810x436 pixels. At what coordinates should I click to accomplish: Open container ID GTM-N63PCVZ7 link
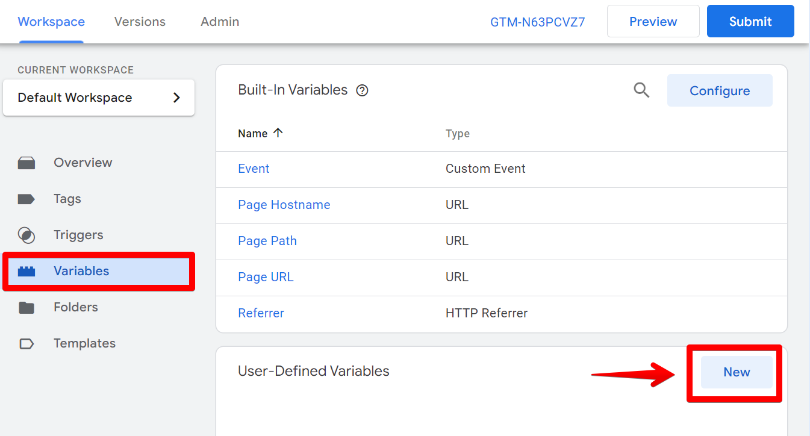(x=538, y=21)
